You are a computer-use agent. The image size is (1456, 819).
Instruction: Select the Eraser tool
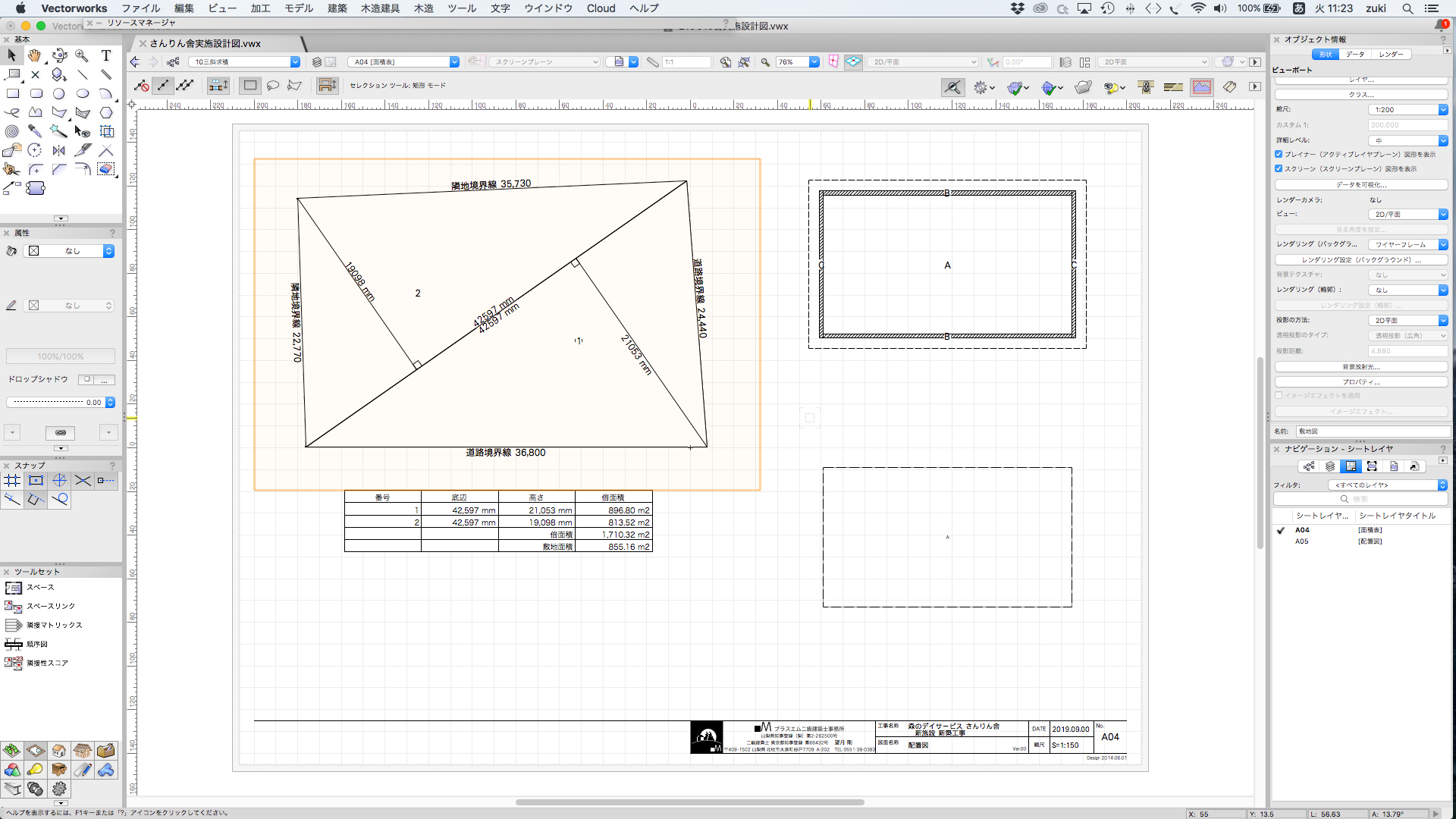[106, 169]
